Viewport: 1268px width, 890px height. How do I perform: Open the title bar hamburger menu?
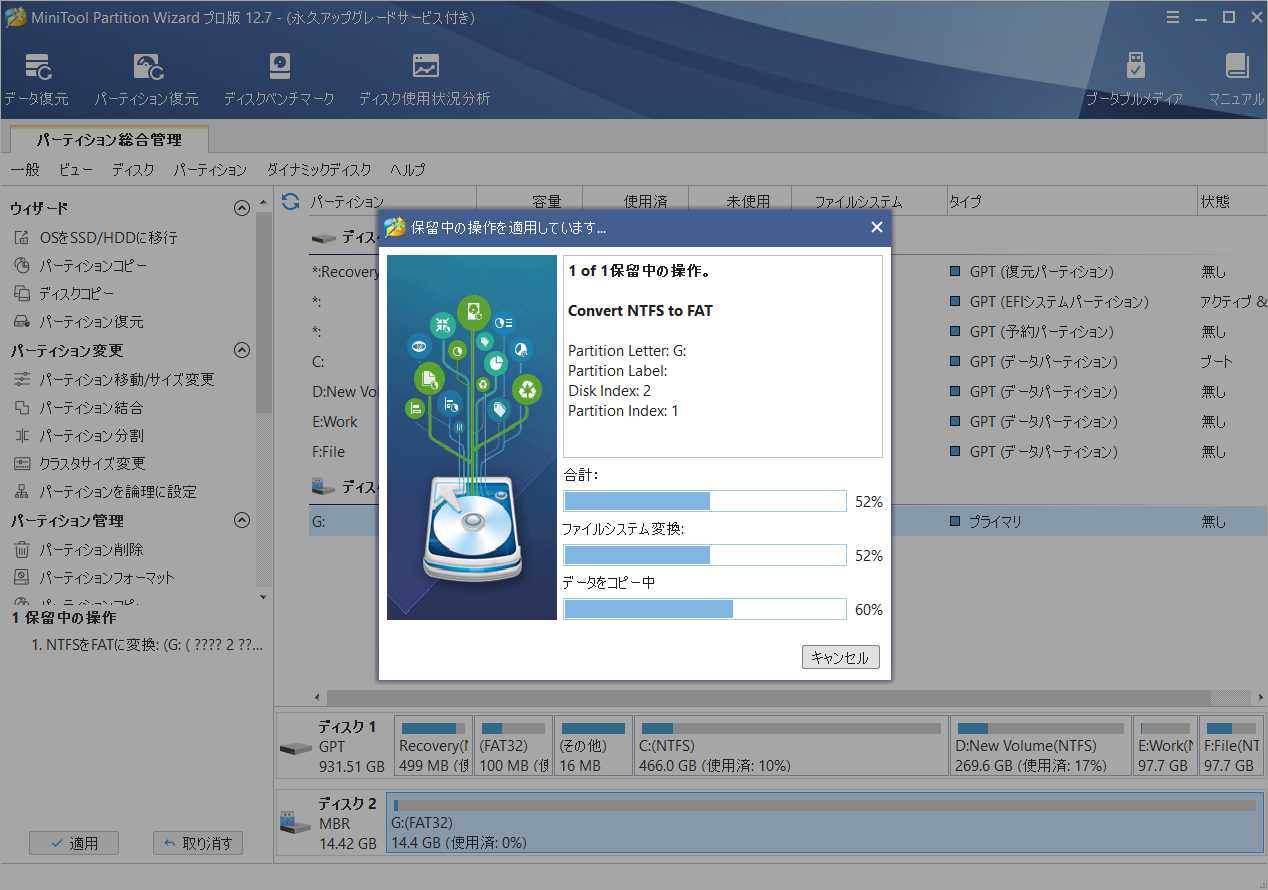pos(1174,17)
